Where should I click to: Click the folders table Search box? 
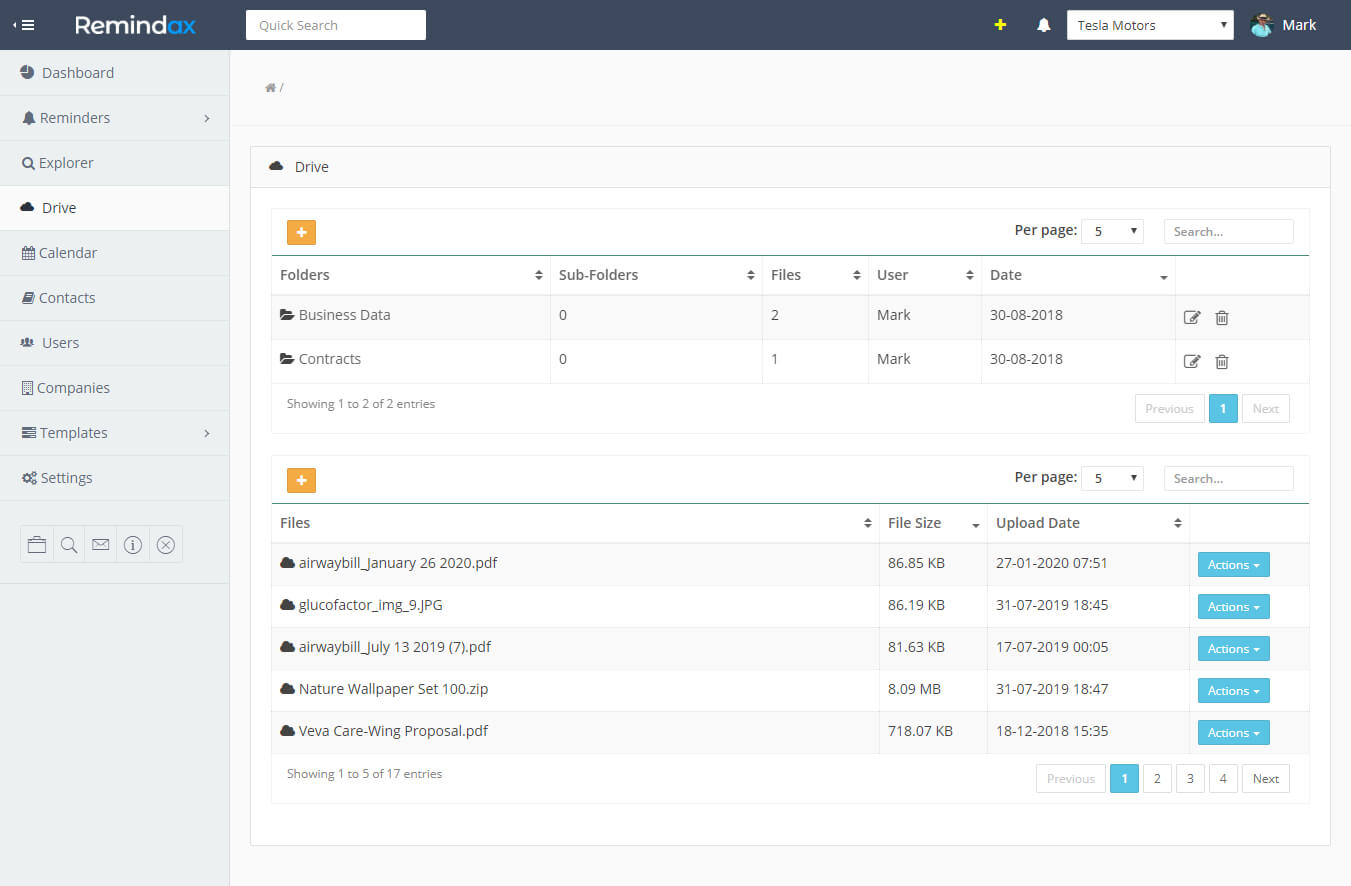(x=1229, y=231)
